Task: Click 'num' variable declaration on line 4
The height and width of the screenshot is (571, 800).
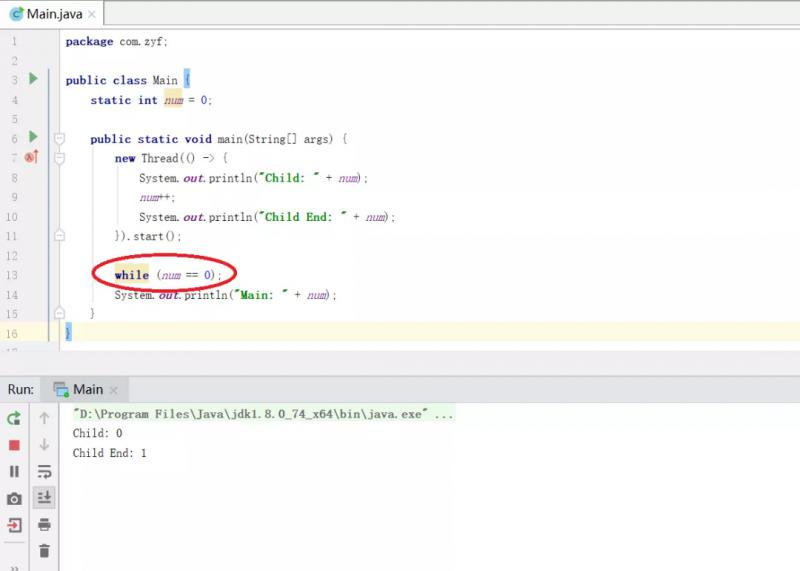Action: (x=173, y=101)
